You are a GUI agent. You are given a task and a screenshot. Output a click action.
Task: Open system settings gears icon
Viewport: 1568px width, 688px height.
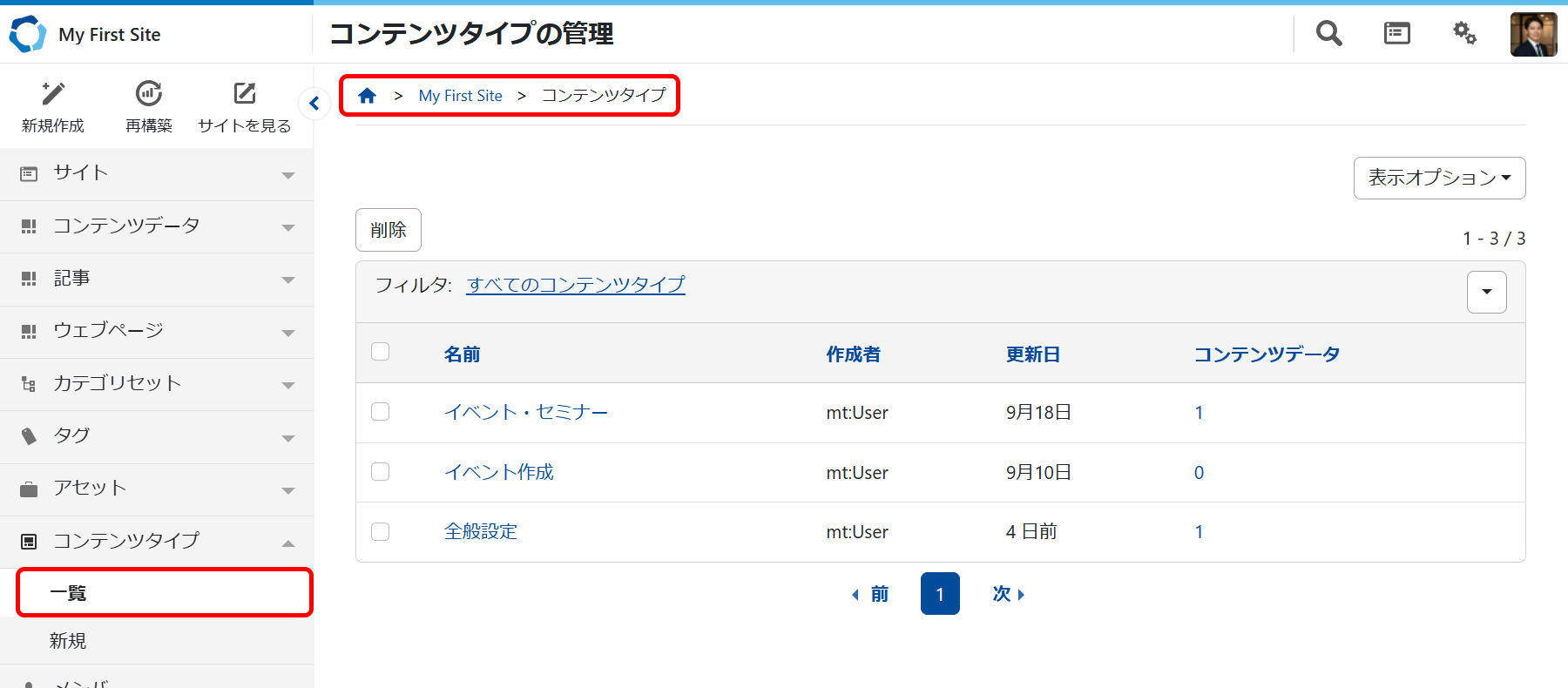(1464, 34)
